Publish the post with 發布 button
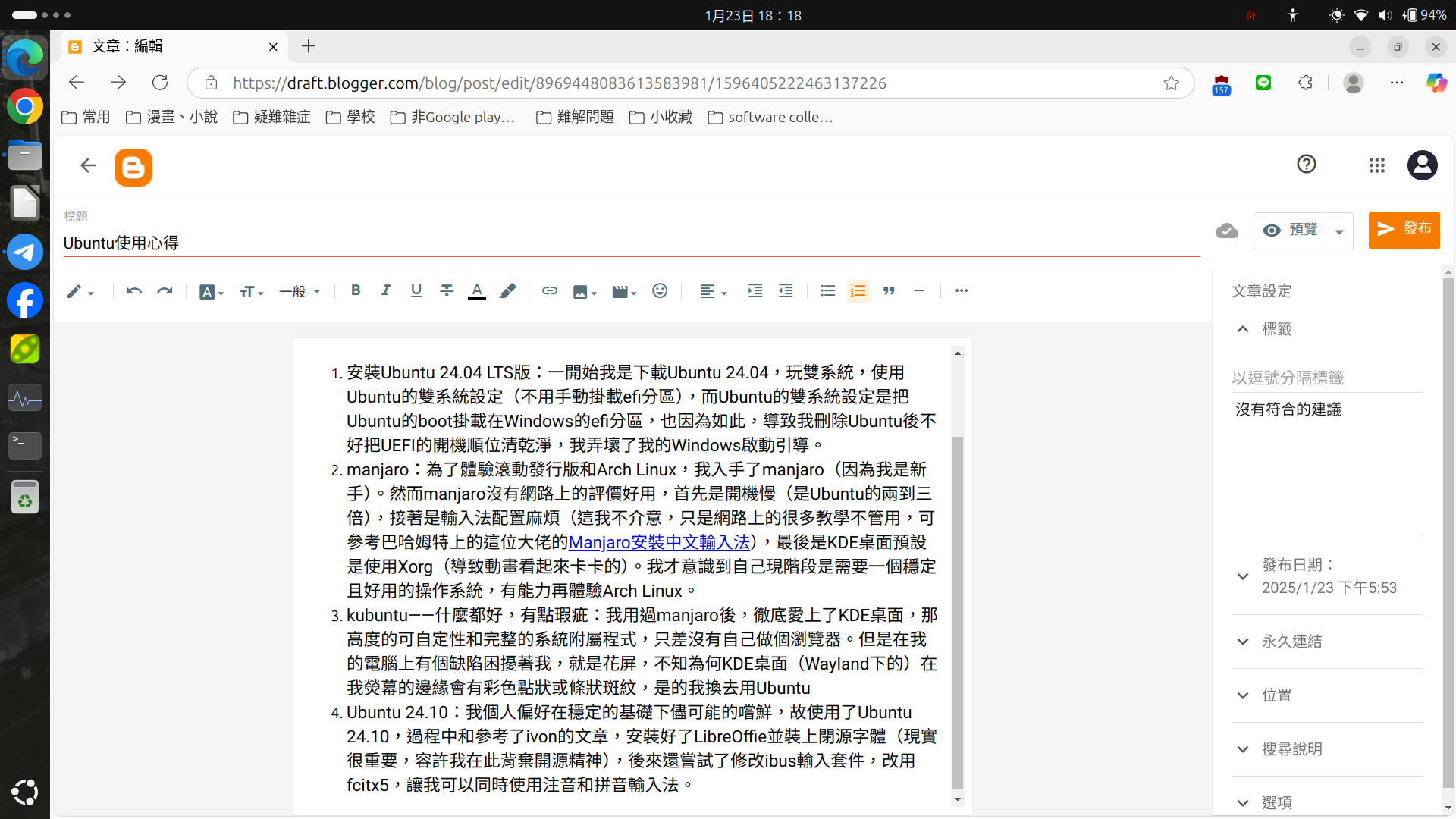Screen dimensions: 1456x819 (1404, 230)
